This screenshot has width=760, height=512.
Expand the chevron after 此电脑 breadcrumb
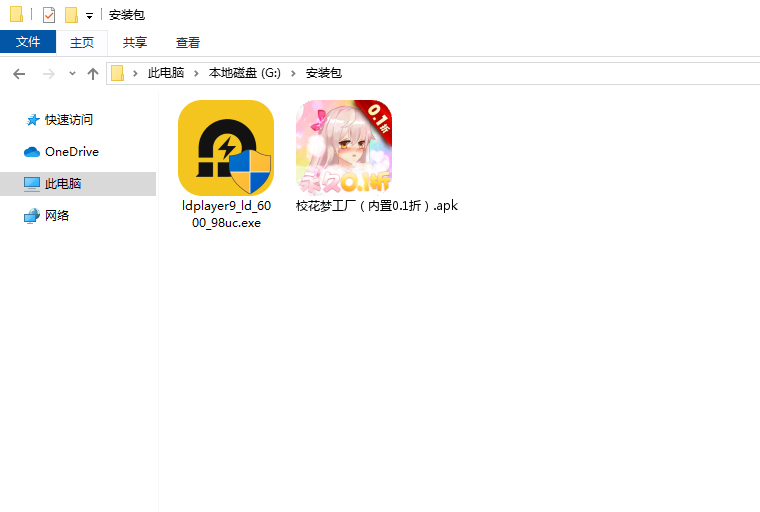coord(196,73)
